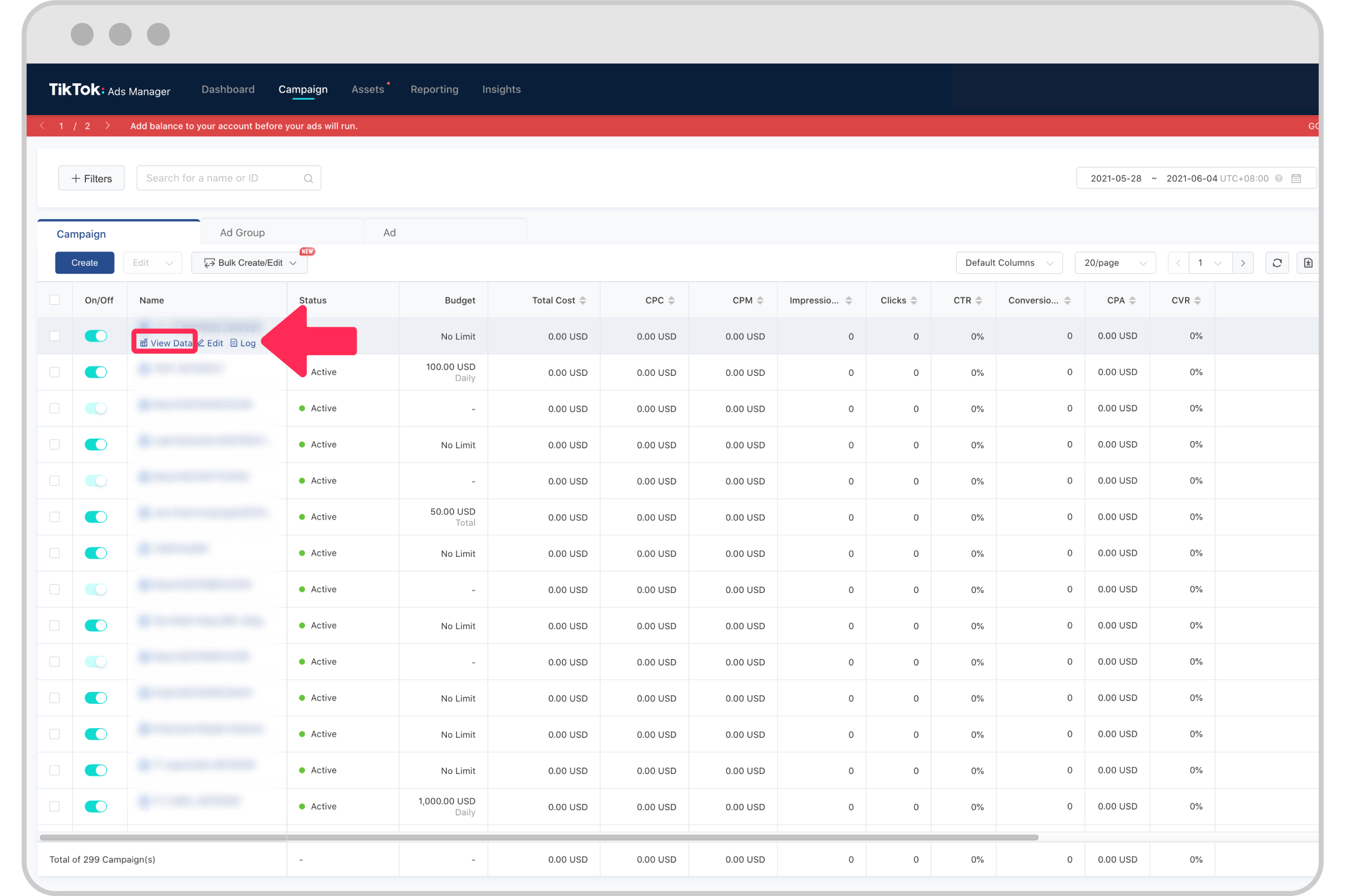The height and width of the screenshot is (896, 1345).
Task: Click the next page arrow button
Action: click(x=1243, y=264)
